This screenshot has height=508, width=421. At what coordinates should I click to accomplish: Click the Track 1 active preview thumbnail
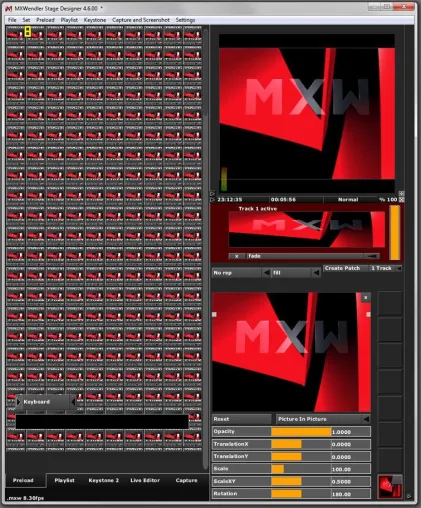(x=306, y=229)
